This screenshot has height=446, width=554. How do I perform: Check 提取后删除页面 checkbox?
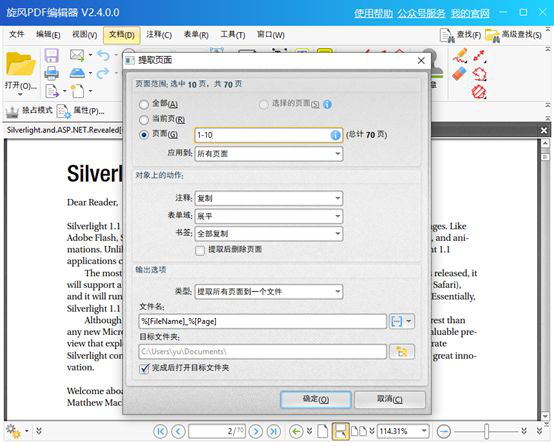200,250
